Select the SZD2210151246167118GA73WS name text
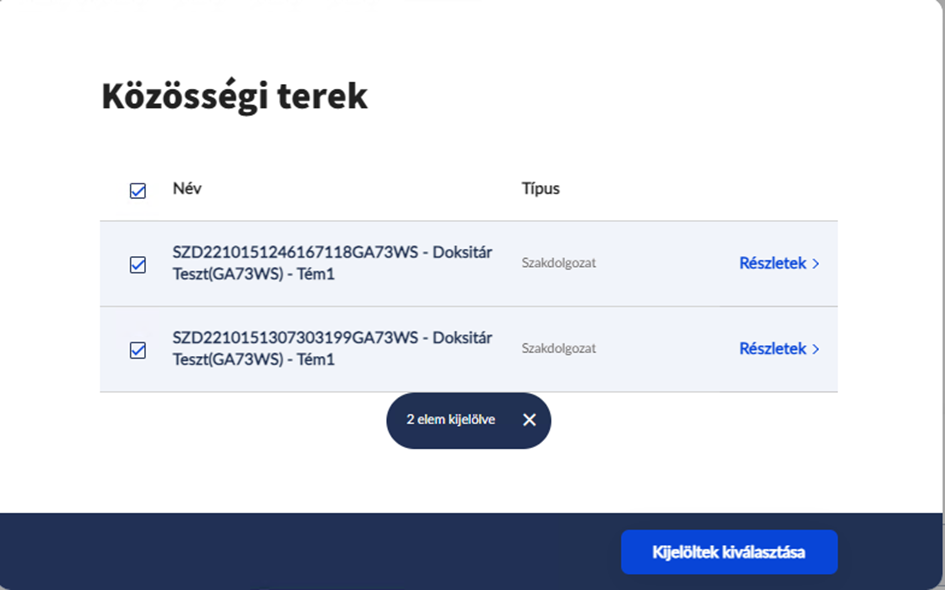 [294, 252]
